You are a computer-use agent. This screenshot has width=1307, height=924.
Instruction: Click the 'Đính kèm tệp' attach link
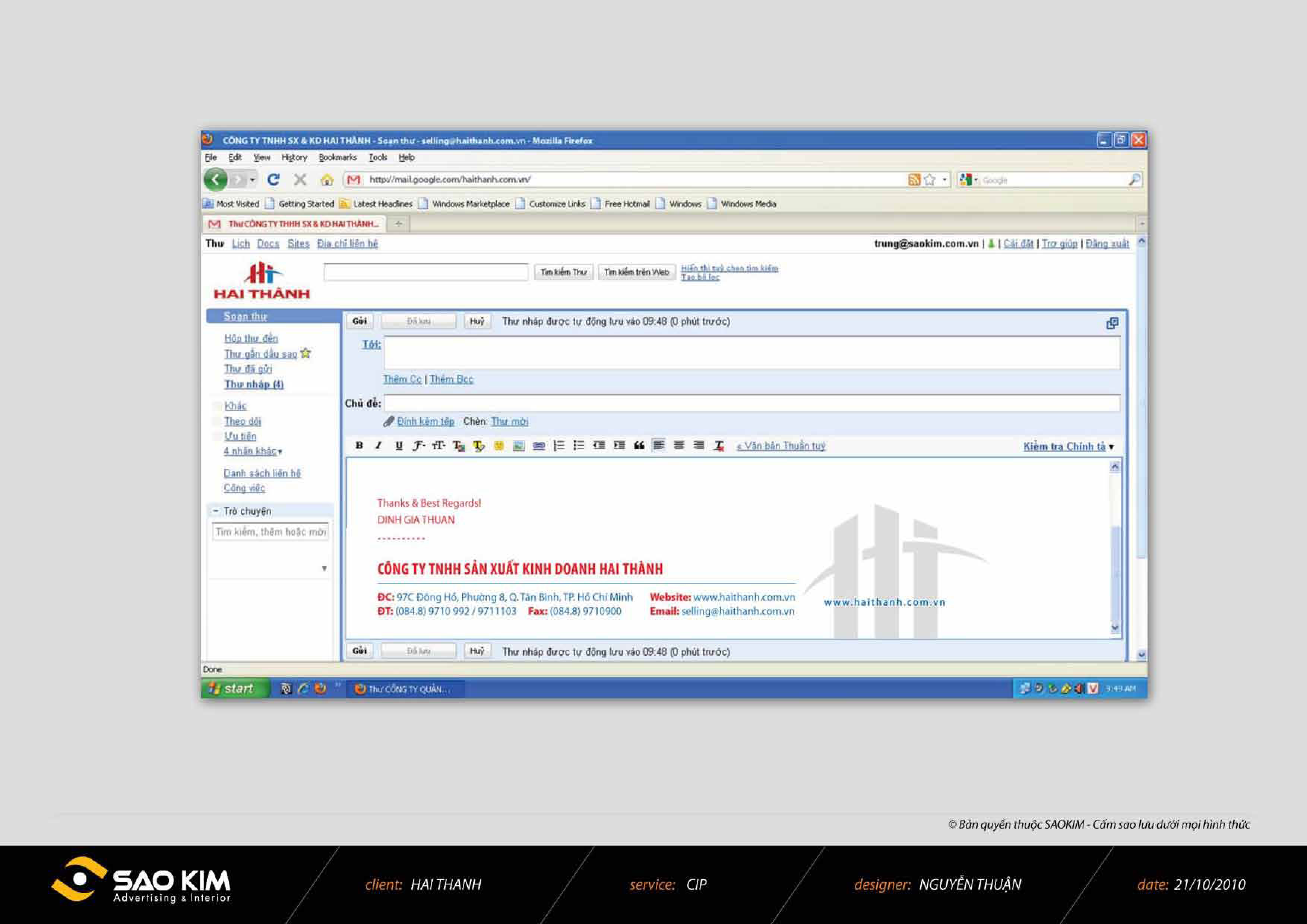click(x=425, y=422)
